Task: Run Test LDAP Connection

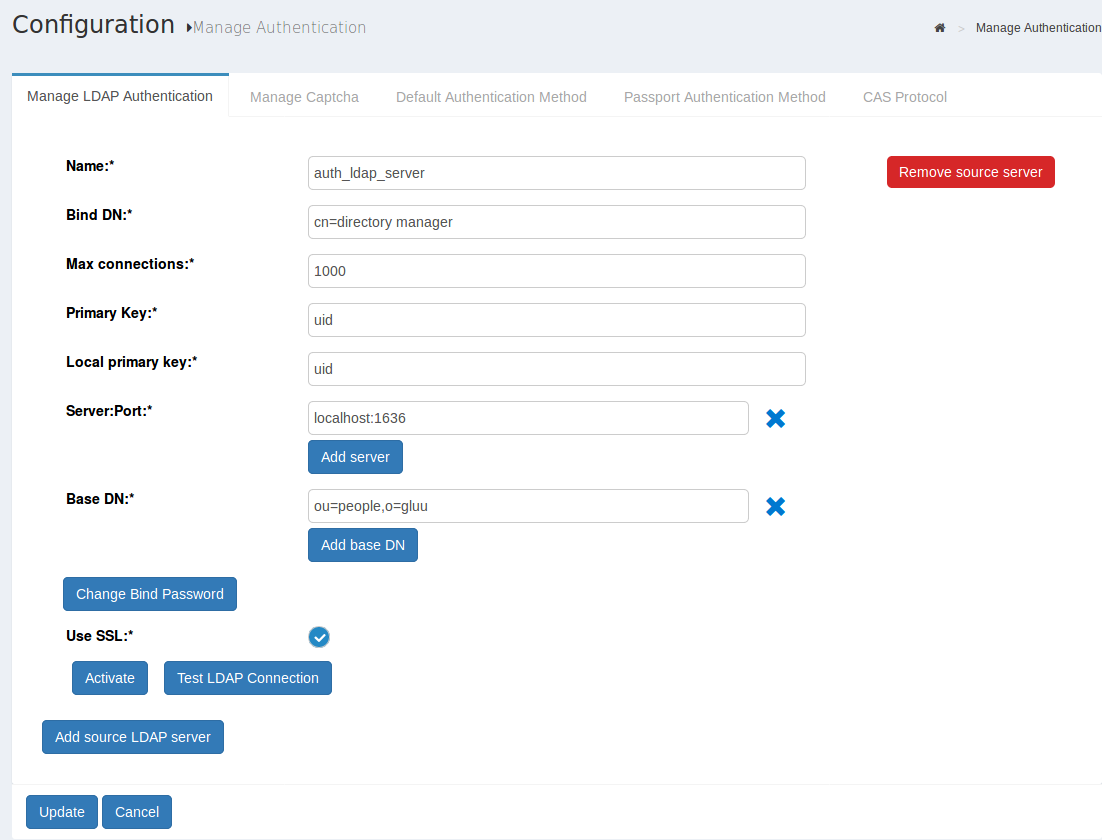Action: tap(247, 677)
